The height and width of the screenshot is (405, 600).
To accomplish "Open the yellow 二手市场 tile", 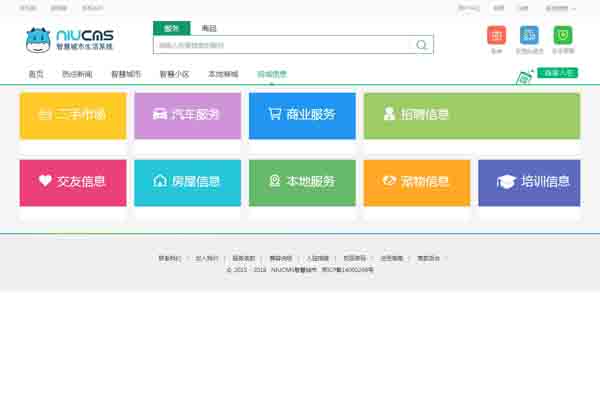I will pos(73,115).
